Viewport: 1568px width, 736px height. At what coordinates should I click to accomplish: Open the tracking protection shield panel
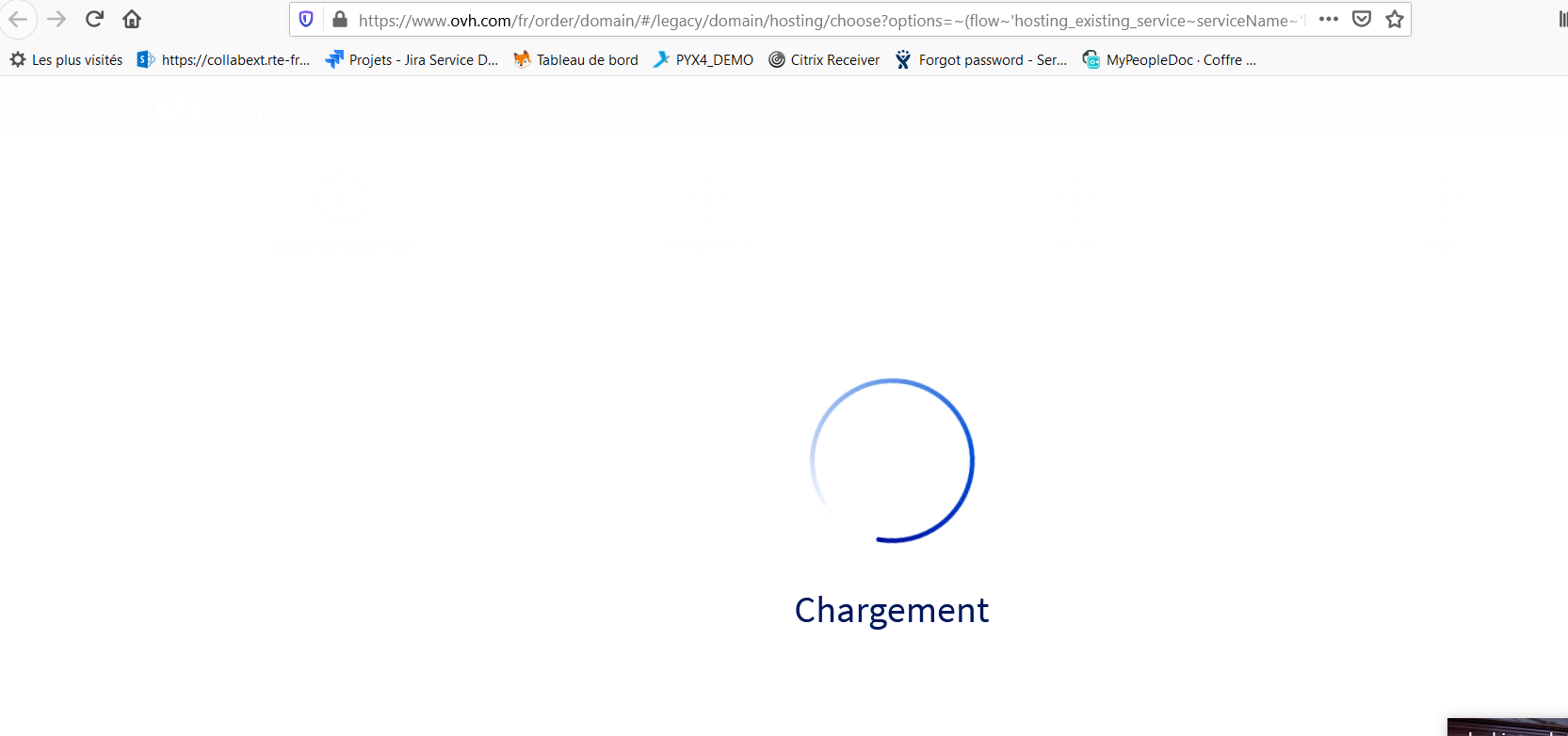coord(306,19)
